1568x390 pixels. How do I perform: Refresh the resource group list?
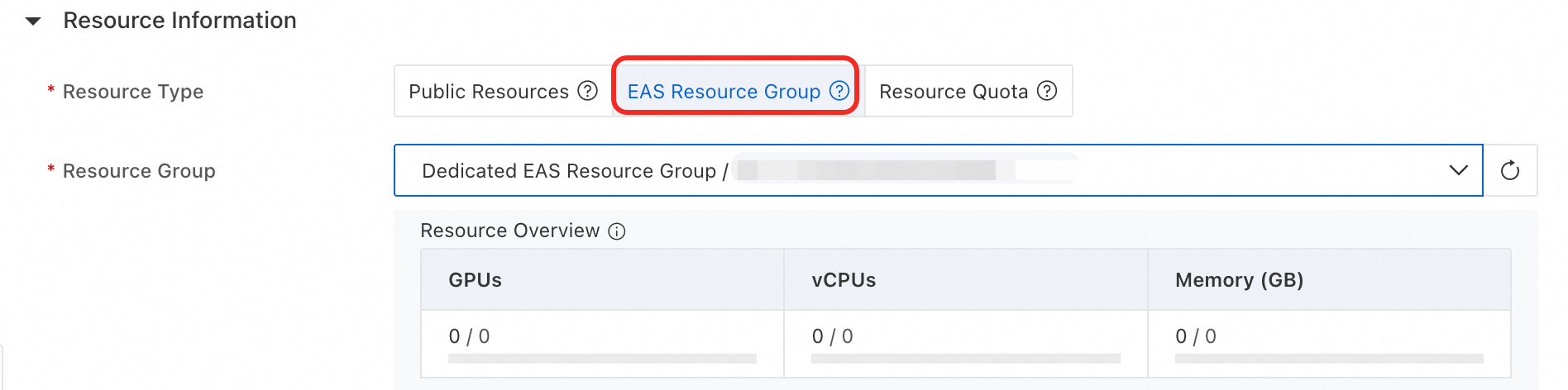(x=1510, y=171)
